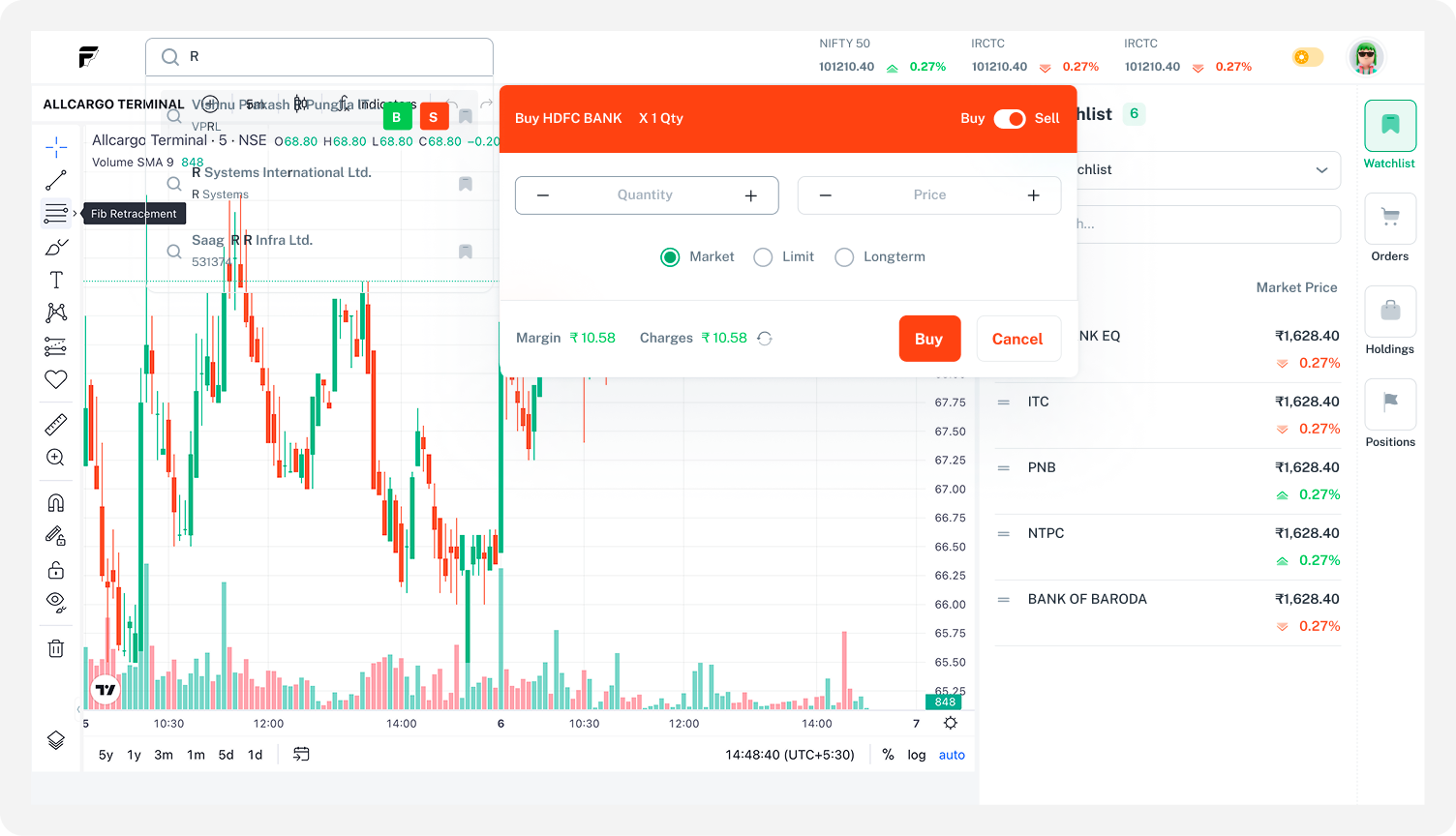
Task: Open the Positions sidebar tab
Action: tap(1390, 414)
